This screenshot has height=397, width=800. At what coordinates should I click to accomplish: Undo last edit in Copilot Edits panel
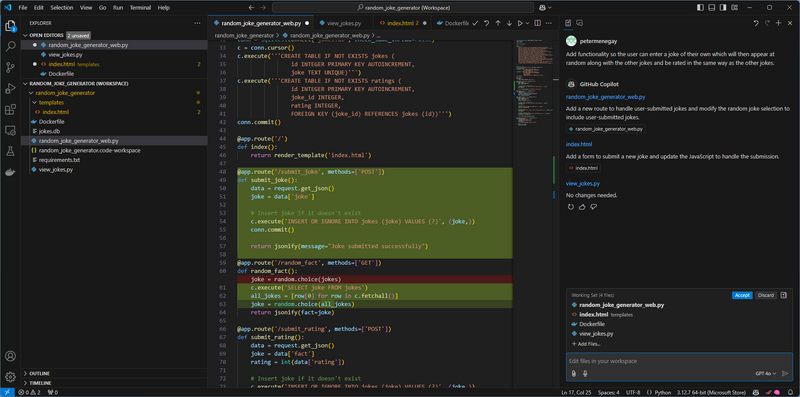coord(756,23)
